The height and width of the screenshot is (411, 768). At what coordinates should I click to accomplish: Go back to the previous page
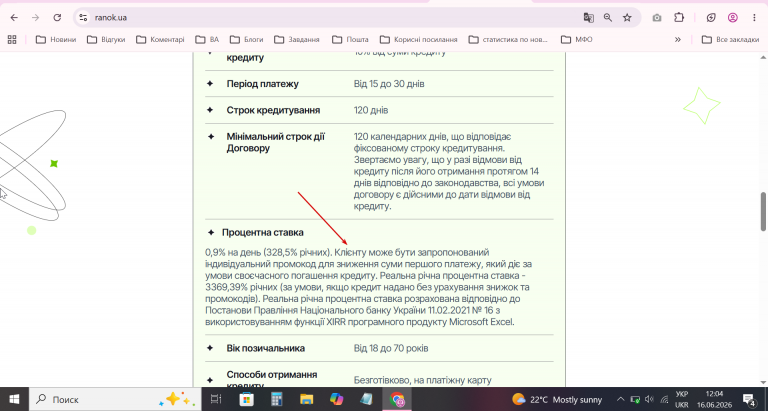pyautogui.click(x=14, y=18)
